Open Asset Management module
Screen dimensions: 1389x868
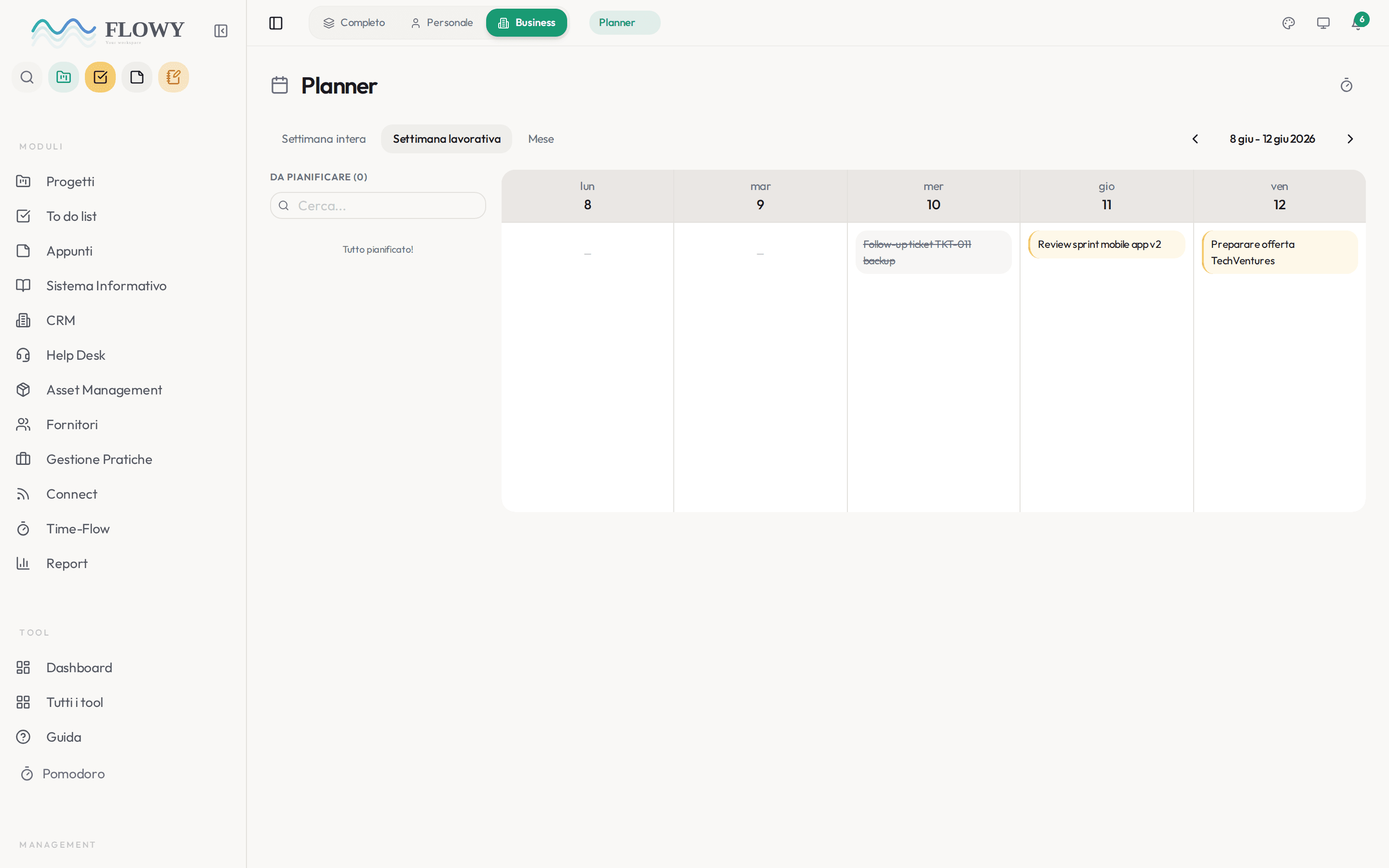[123, 390]
